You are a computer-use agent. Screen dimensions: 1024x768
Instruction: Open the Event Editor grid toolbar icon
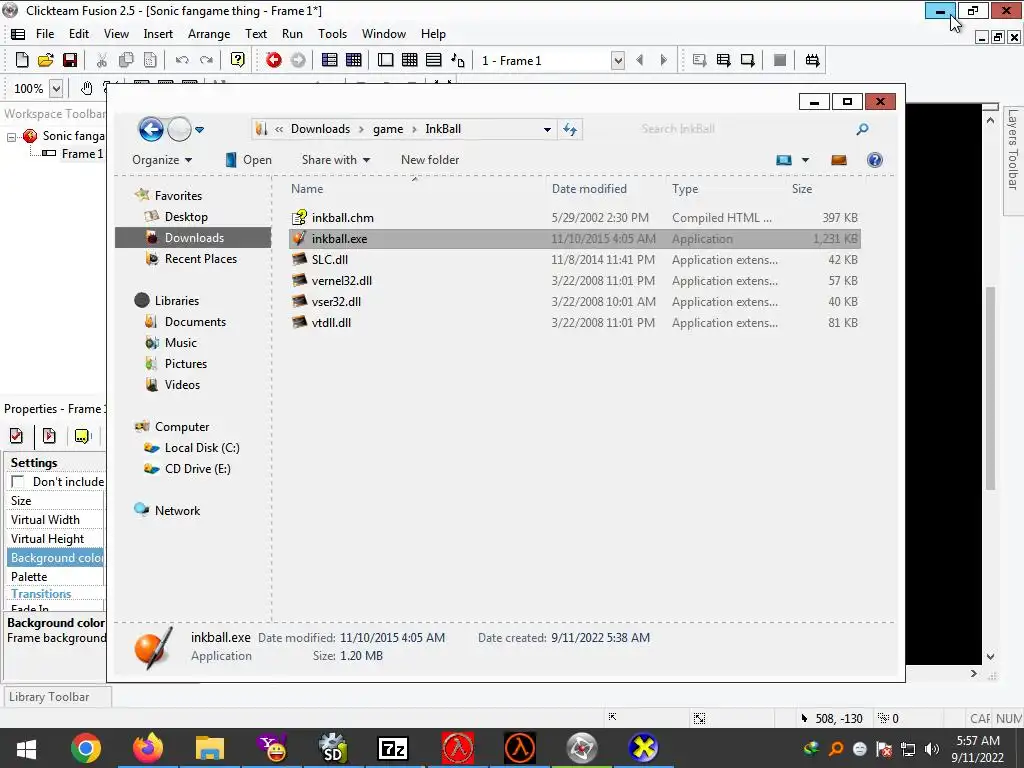pyautogui.click(x=409, y=60)
